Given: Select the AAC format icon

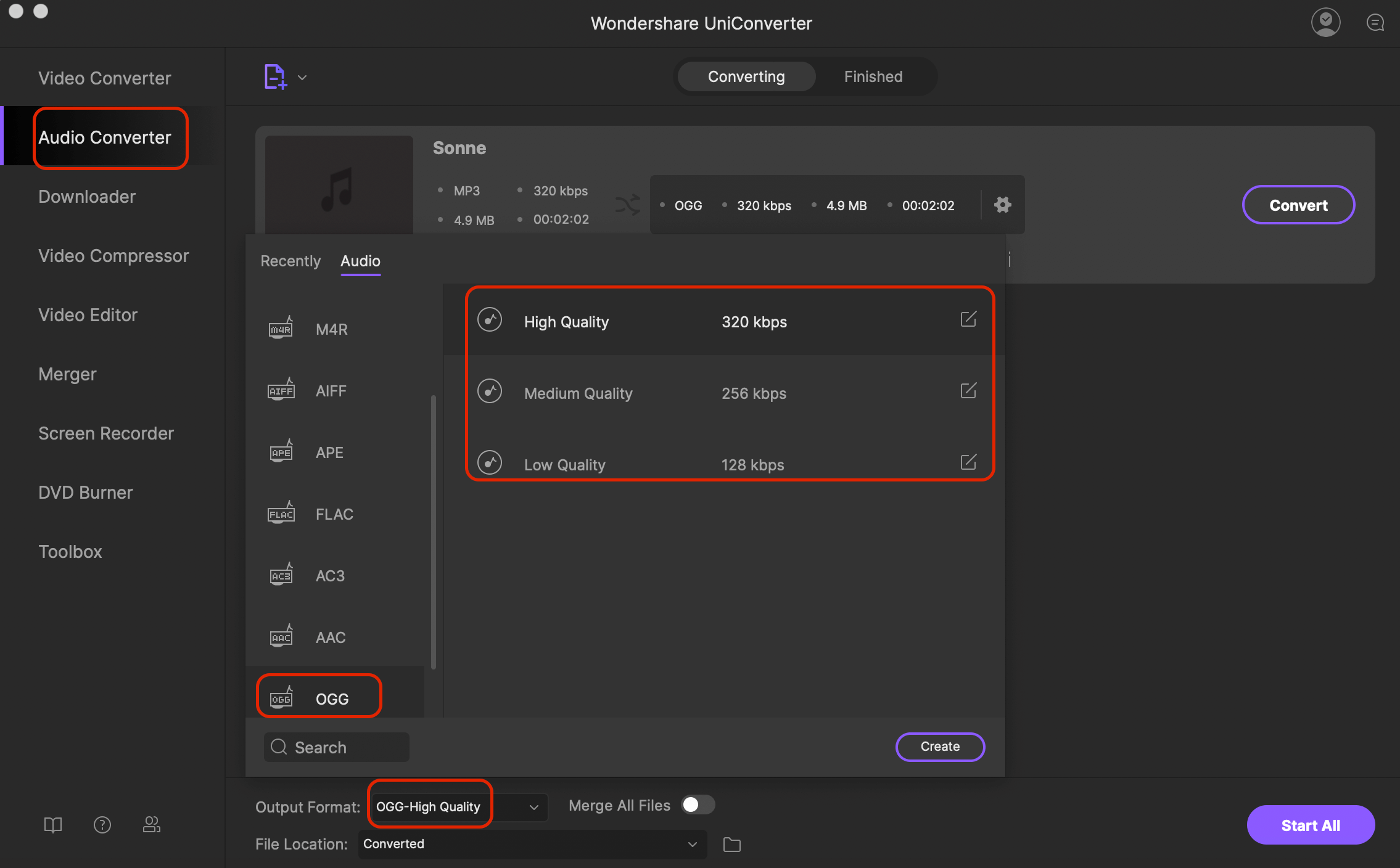Looking at the screenshot, I should (x=281, y=636).
